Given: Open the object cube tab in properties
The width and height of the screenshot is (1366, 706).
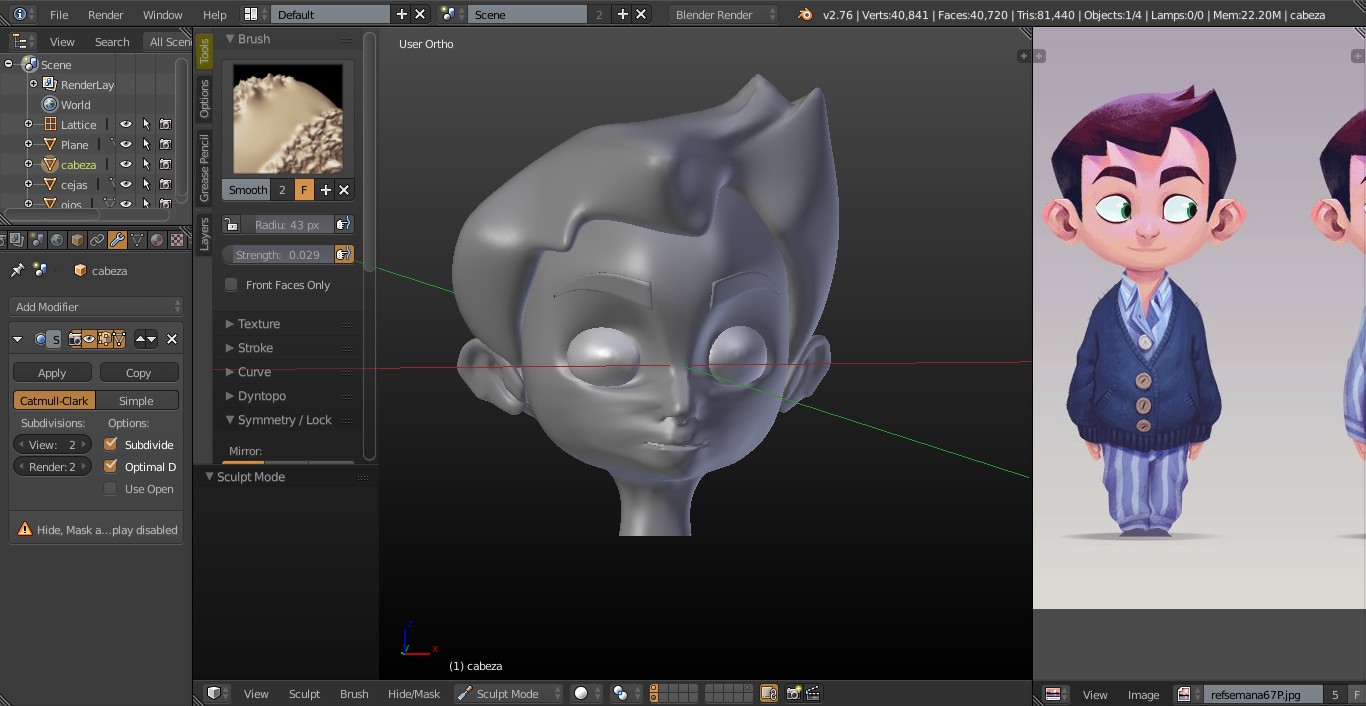Looking at the screenshot, I should click(x=77, y=240).
